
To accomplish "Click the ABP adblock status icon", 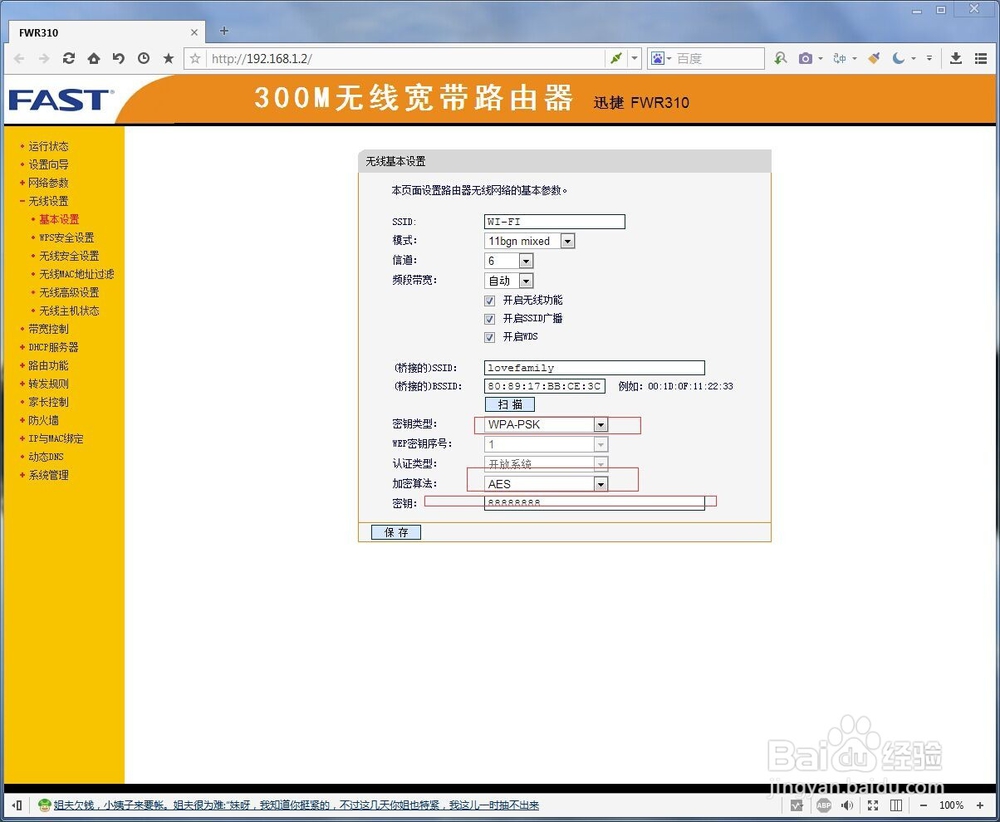I will 823,805.
